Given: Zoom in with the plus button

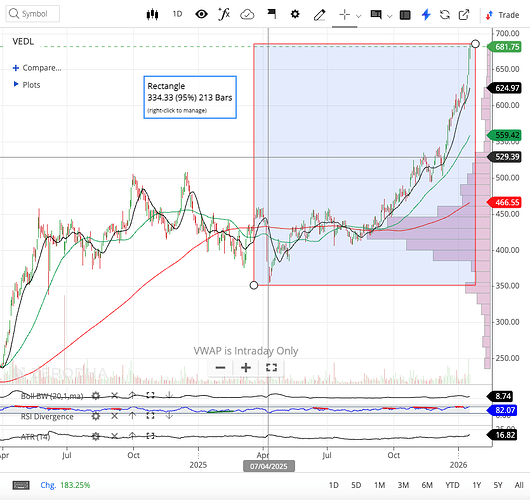Looking at the screenshot, I should point(246,367).
